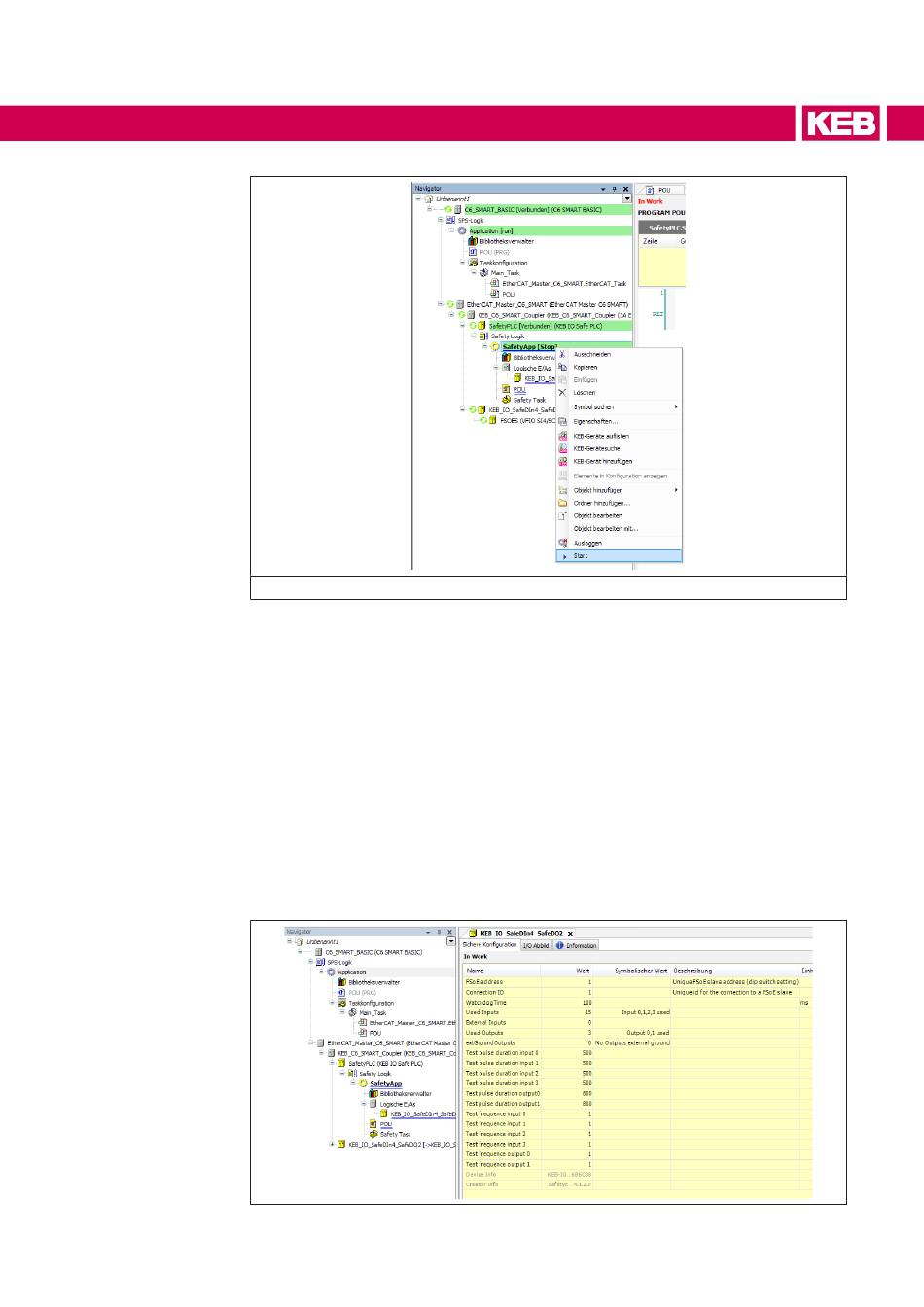This screenshot has width=924, height=1307.
Task: Open the dropdown beside Unbenannt1 in the context-menu Navigator
Action: 627,198
